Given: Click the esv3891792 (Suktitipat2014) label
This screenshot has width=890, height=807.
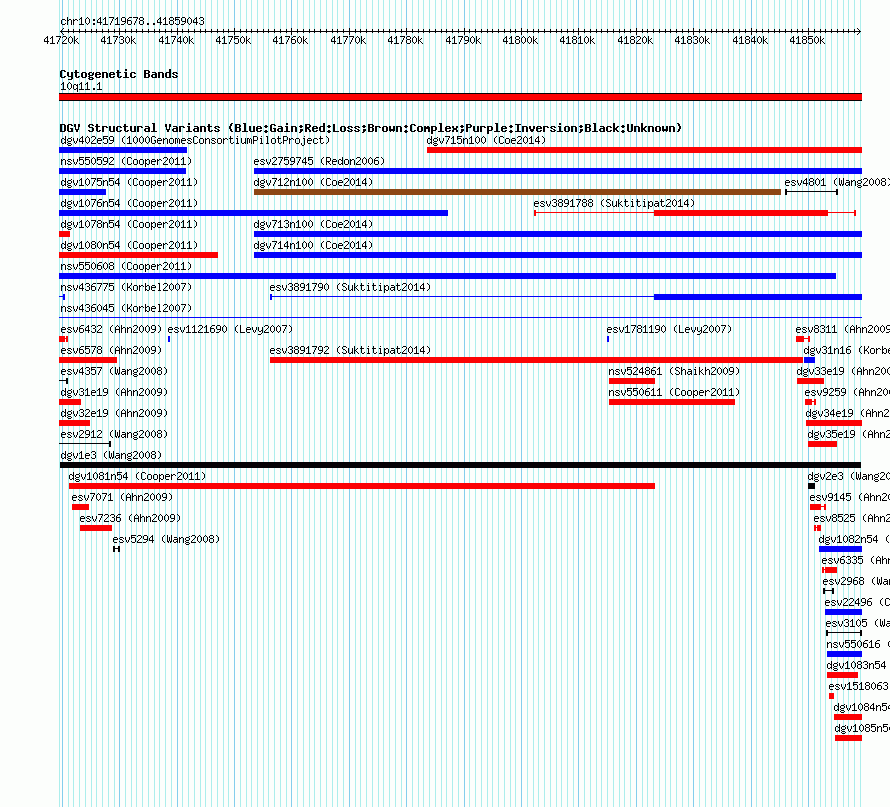Looking at the screenshot, I should [x=350, y=350].
